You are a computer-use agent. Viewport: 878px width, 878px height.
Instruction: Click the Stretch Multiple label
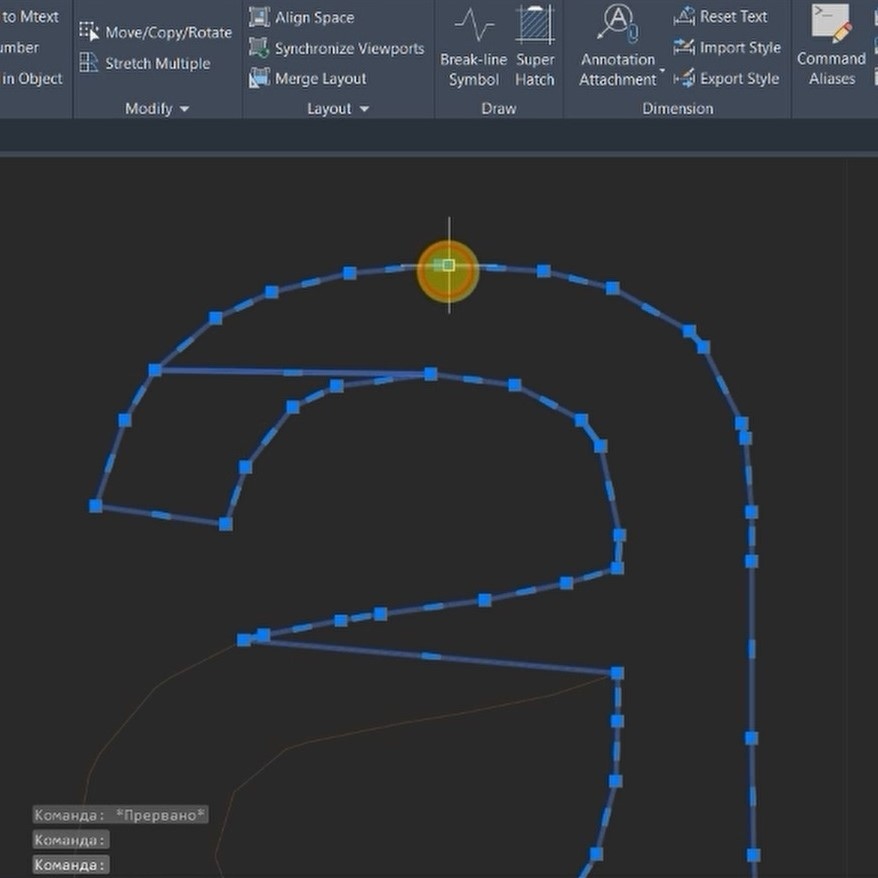(x=158, y=63)
